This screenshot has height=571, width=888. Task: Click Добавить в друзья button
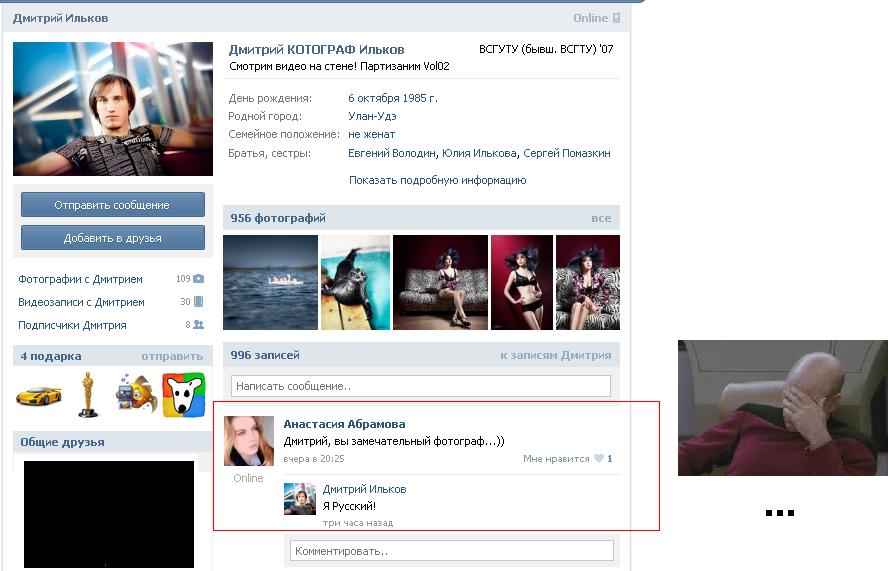point(113,238)
